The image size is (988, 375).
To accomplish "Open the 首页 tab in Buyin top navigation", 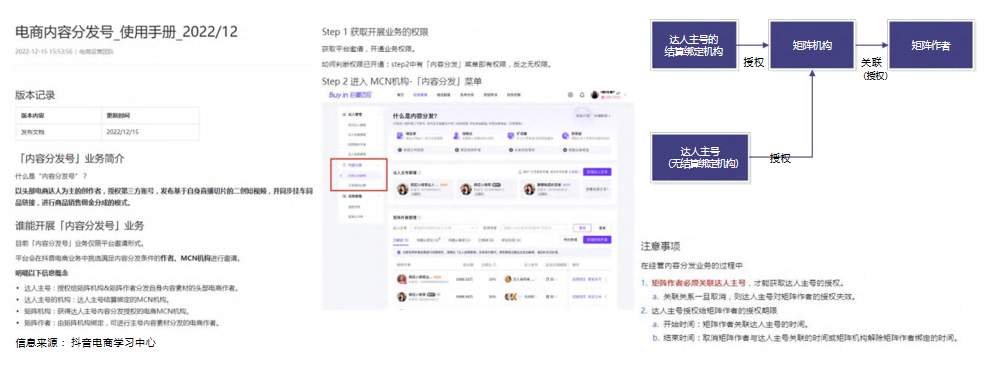I will tap(400, 95).
